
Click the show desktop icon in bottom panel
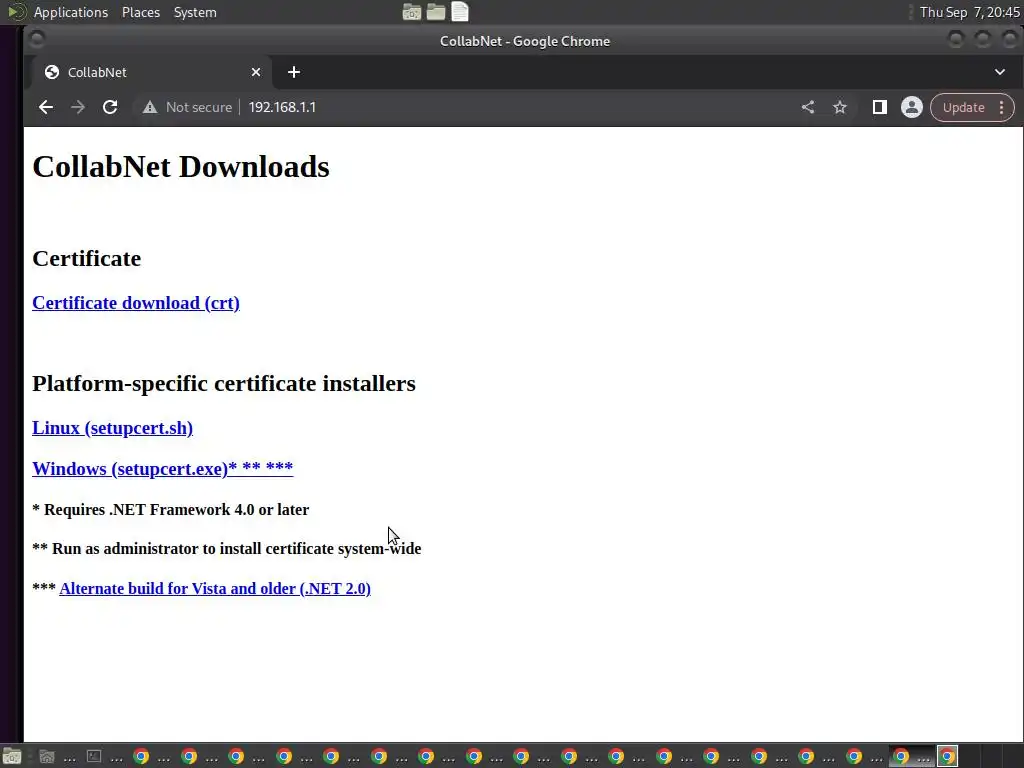point(12,756)
